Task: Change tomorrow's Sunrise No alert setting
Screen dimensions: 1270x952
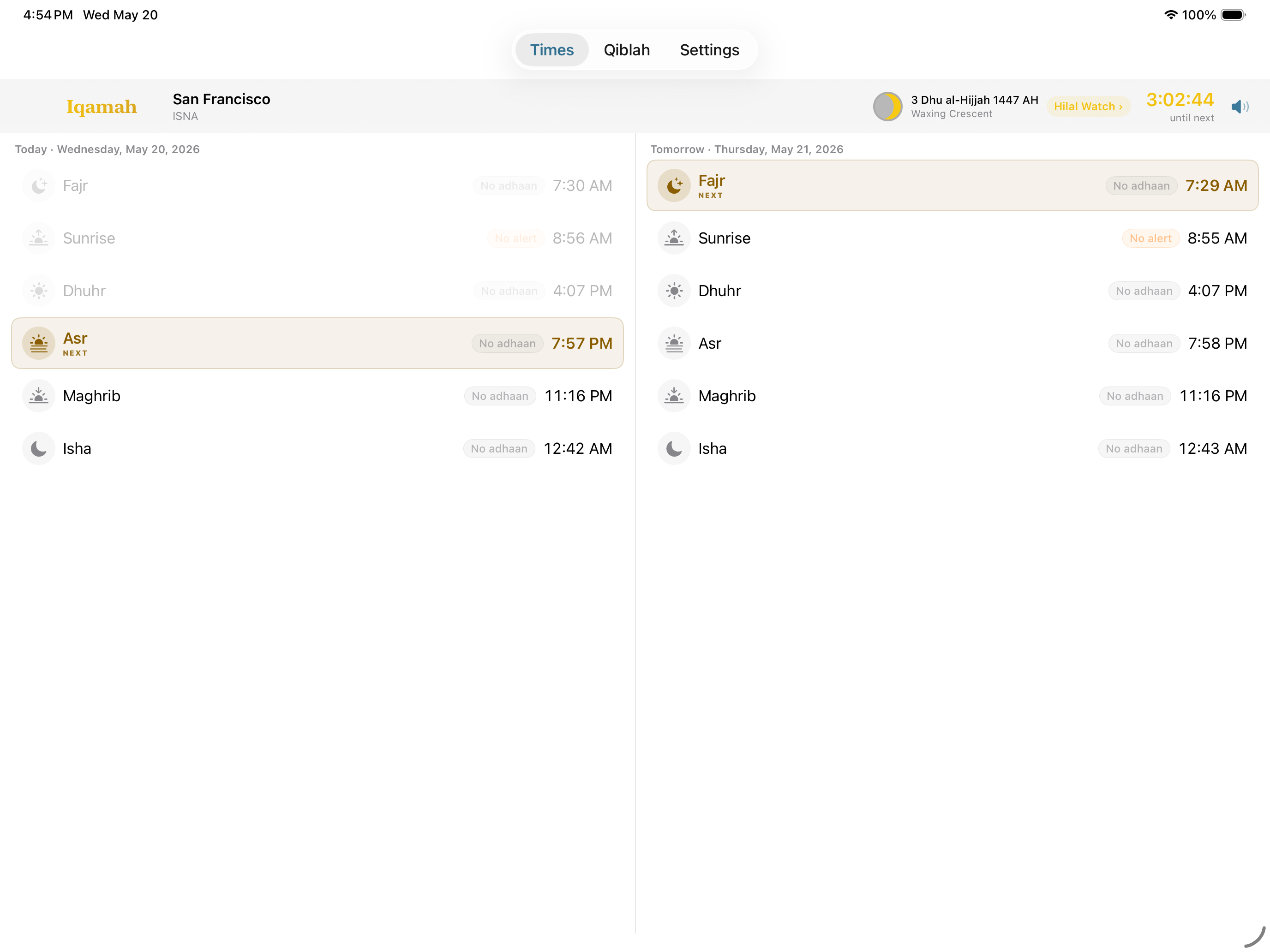Action: 1150,238
